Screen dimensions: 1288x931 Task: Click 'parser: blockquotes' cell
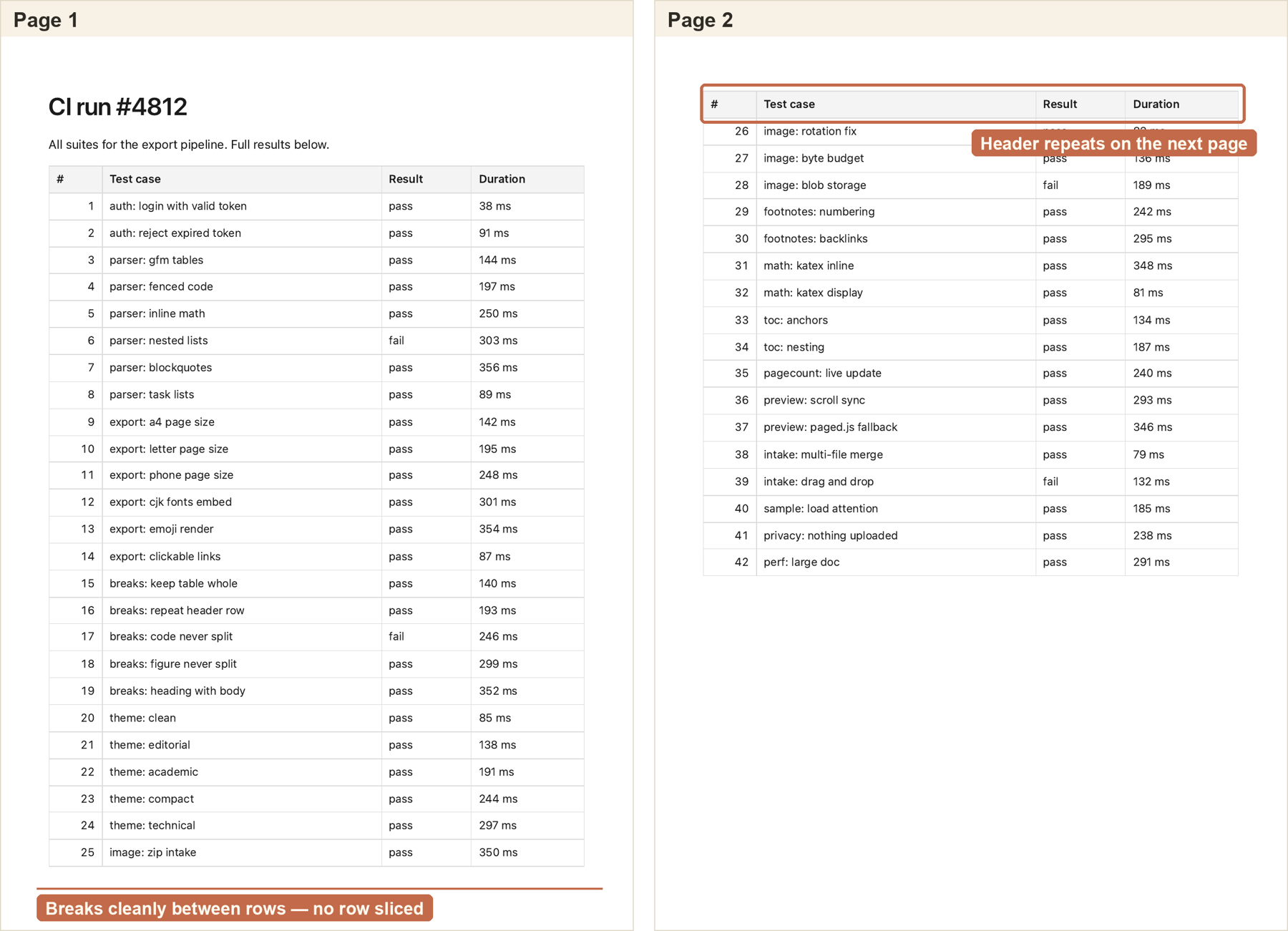pos(242,368)
